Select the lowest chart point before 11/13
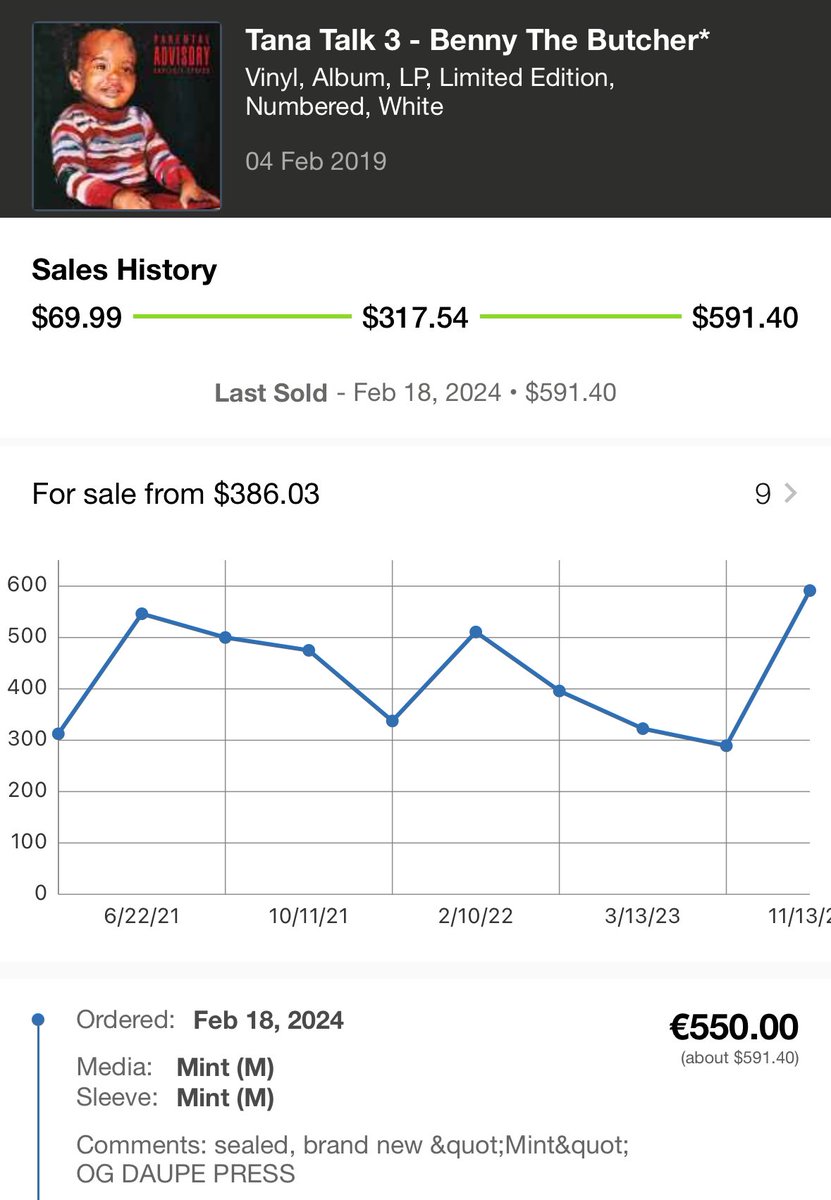 pyautogui.click(x=726, y=745)
